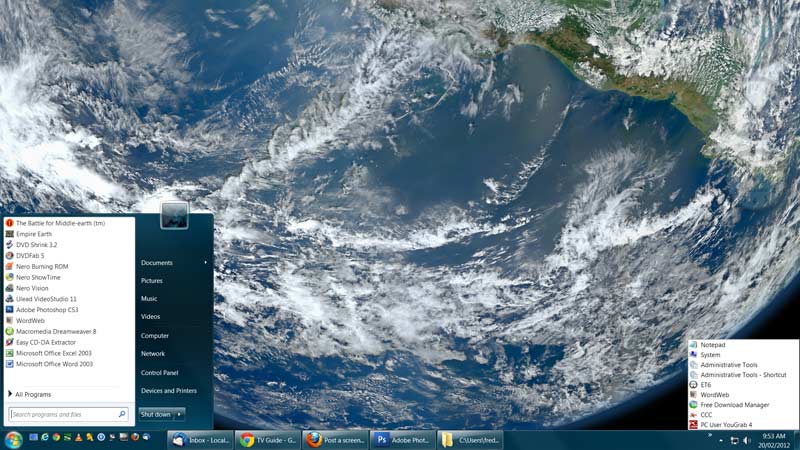Open the Shut down options arrow
Viewport: 800px width, 450px height.
(179, 414)
